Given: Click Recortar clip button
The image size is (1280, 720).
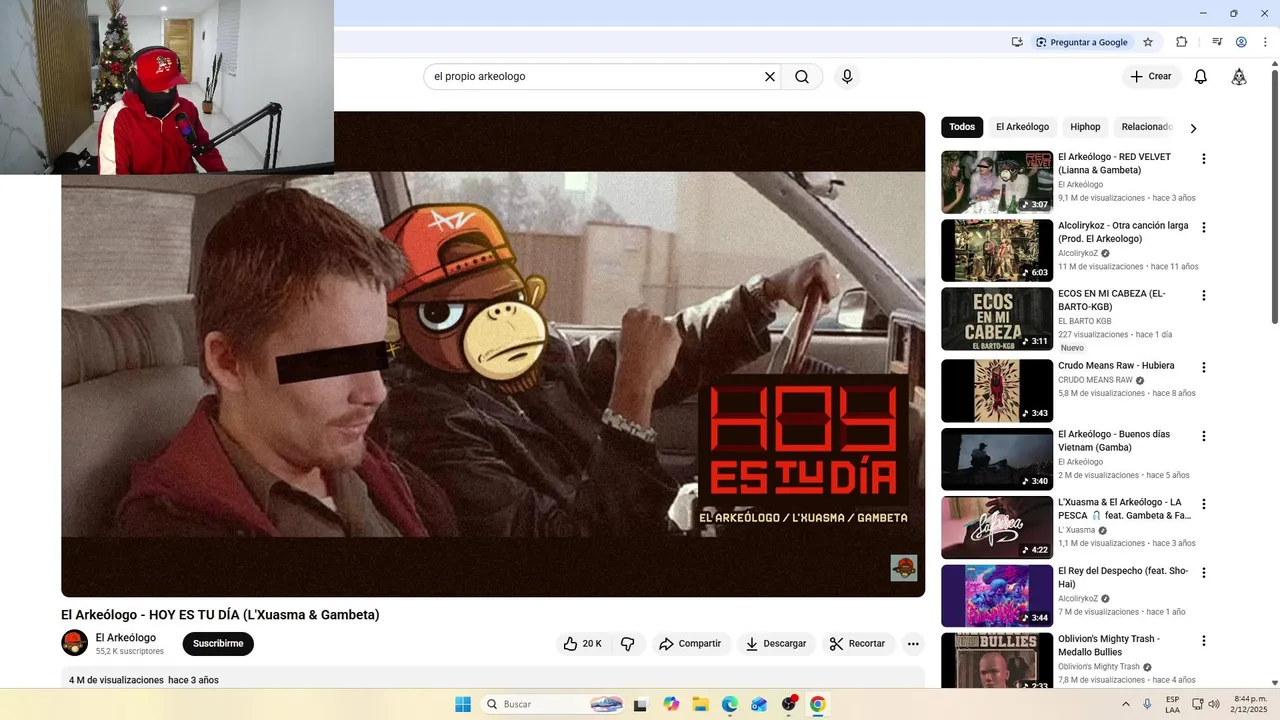Looking at the screenshot, I should (x=858, y=644).
